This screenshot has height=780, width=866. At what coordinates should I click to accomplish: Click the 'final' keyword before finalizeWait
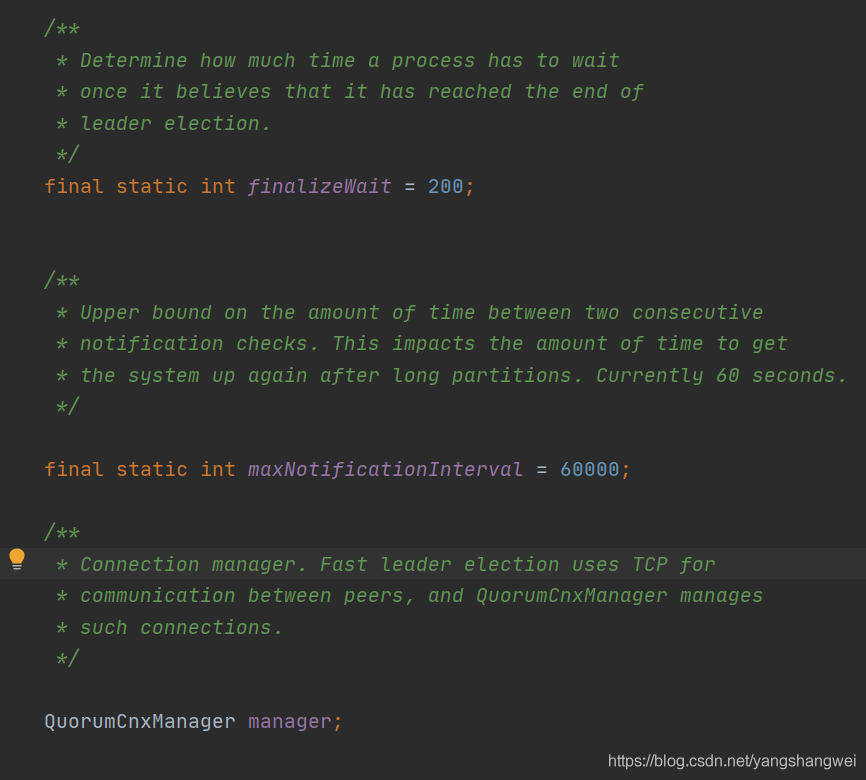pyautogui.click(x=74, y=186)
